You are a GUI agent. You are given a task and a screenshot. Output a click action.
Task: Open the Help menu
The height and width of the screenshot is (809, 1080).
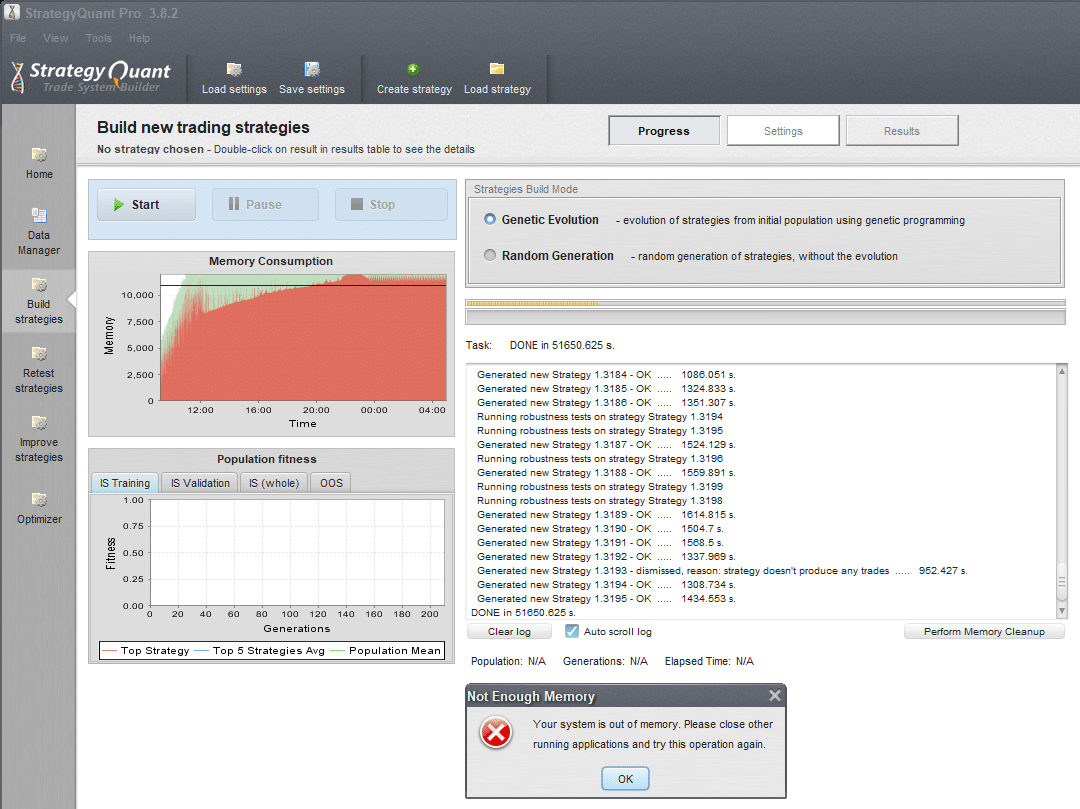coord(139,39)
